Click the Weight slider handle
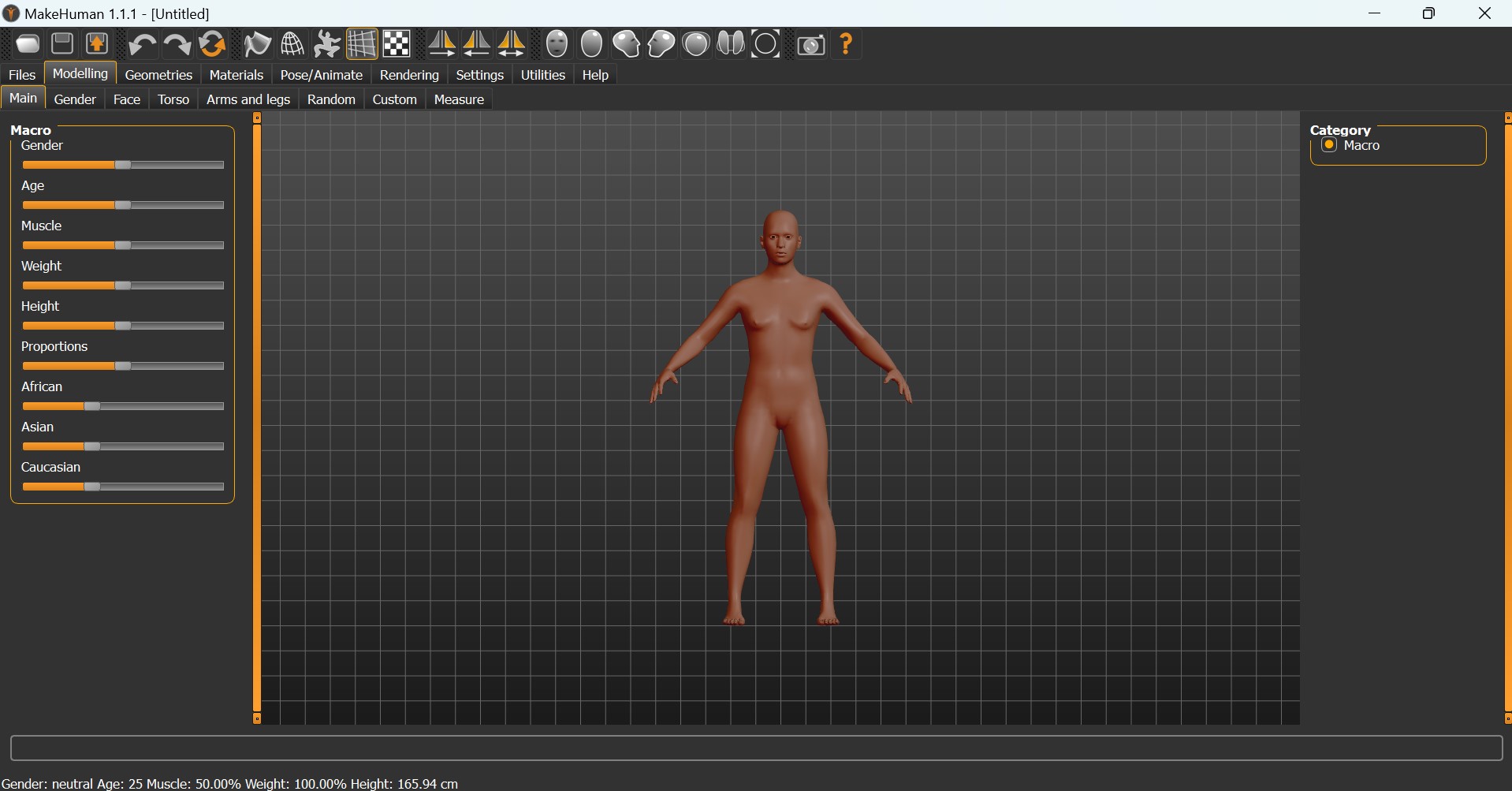Viewport: 1512px width, 791px height. click(123, 285)
